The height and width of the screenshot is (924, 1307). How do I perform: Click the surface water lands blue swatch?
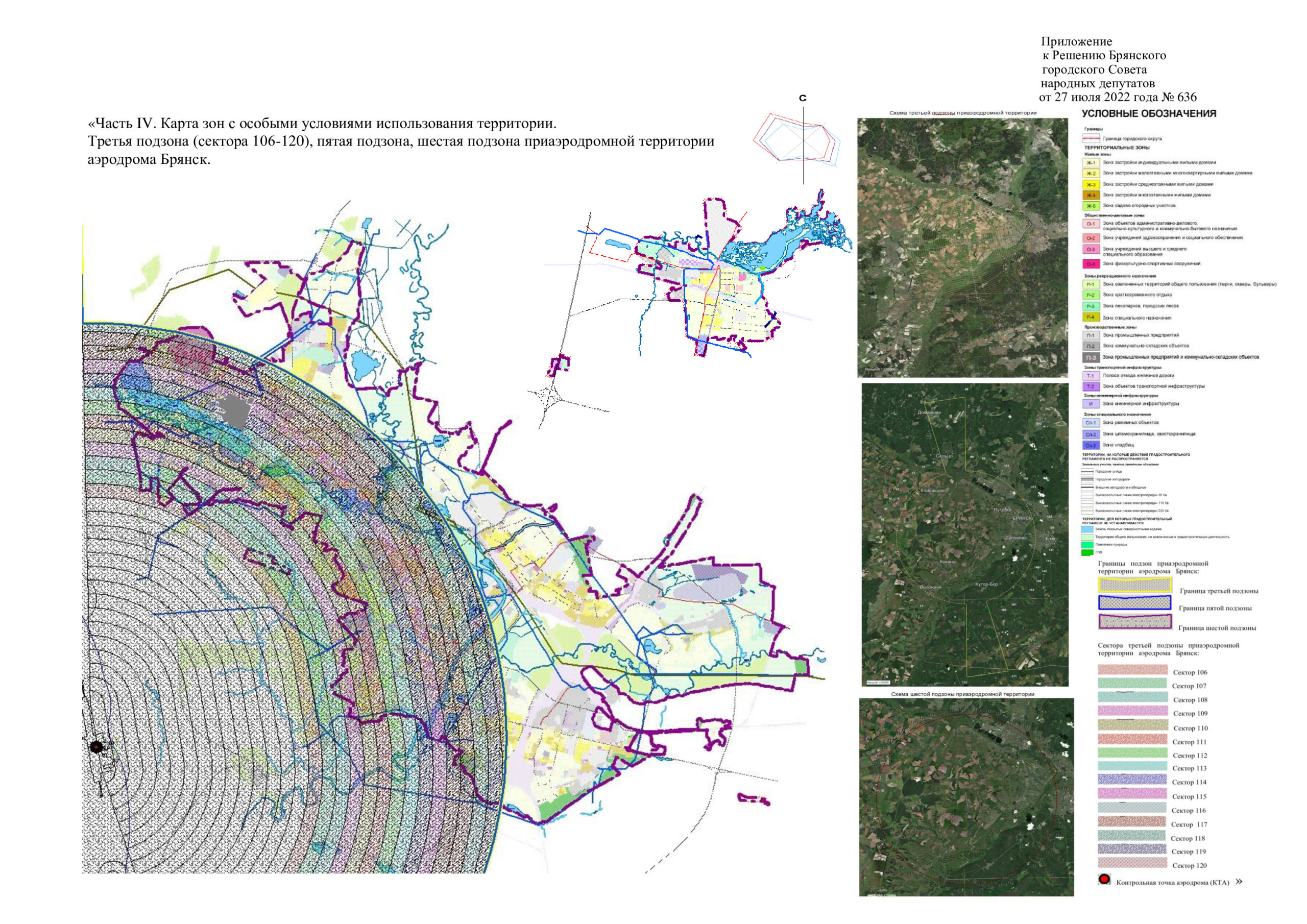pos(1087,529)
